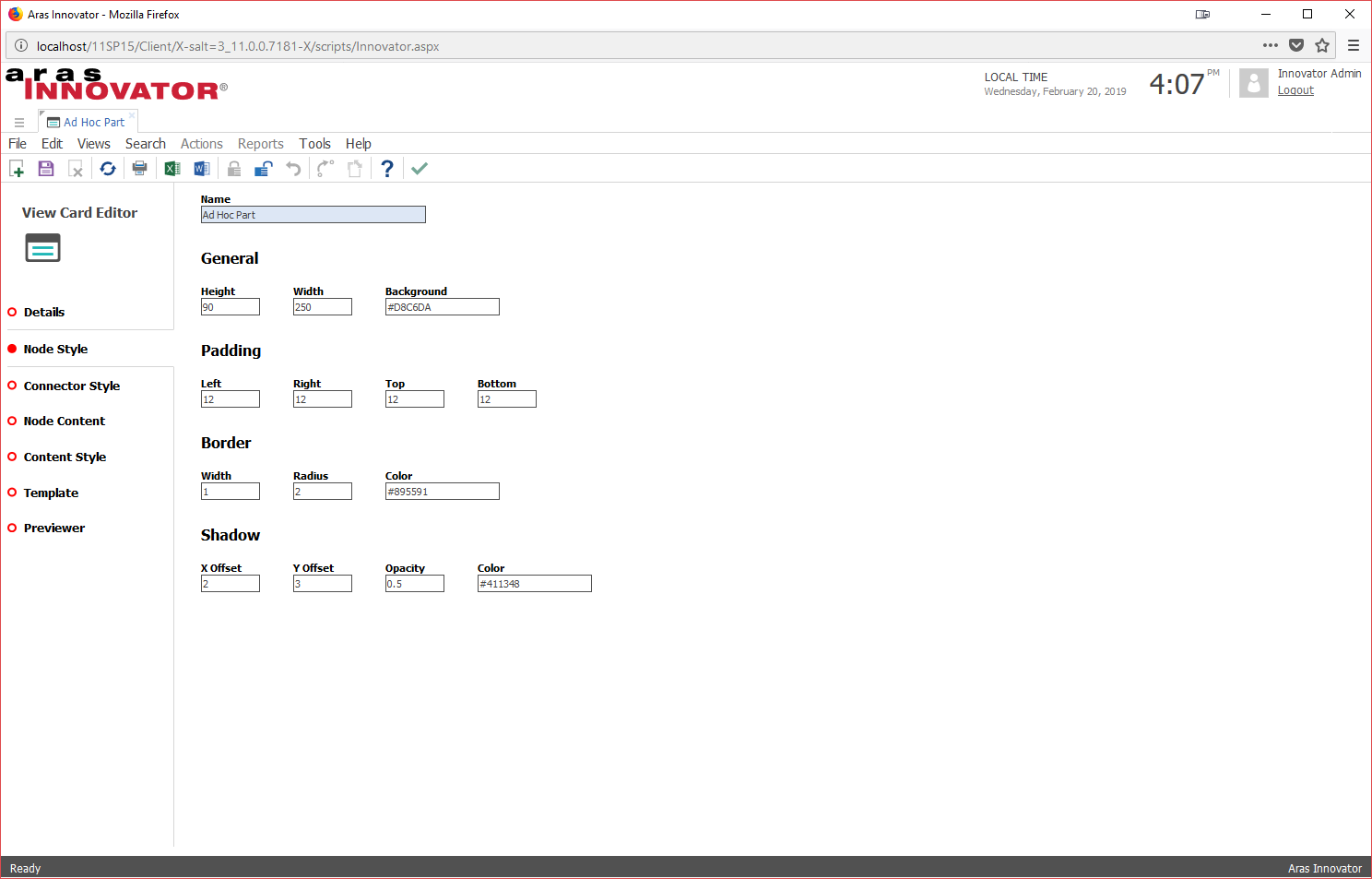
Task: Click the blue Unlock icon
Action: click(x=264, y=169)
